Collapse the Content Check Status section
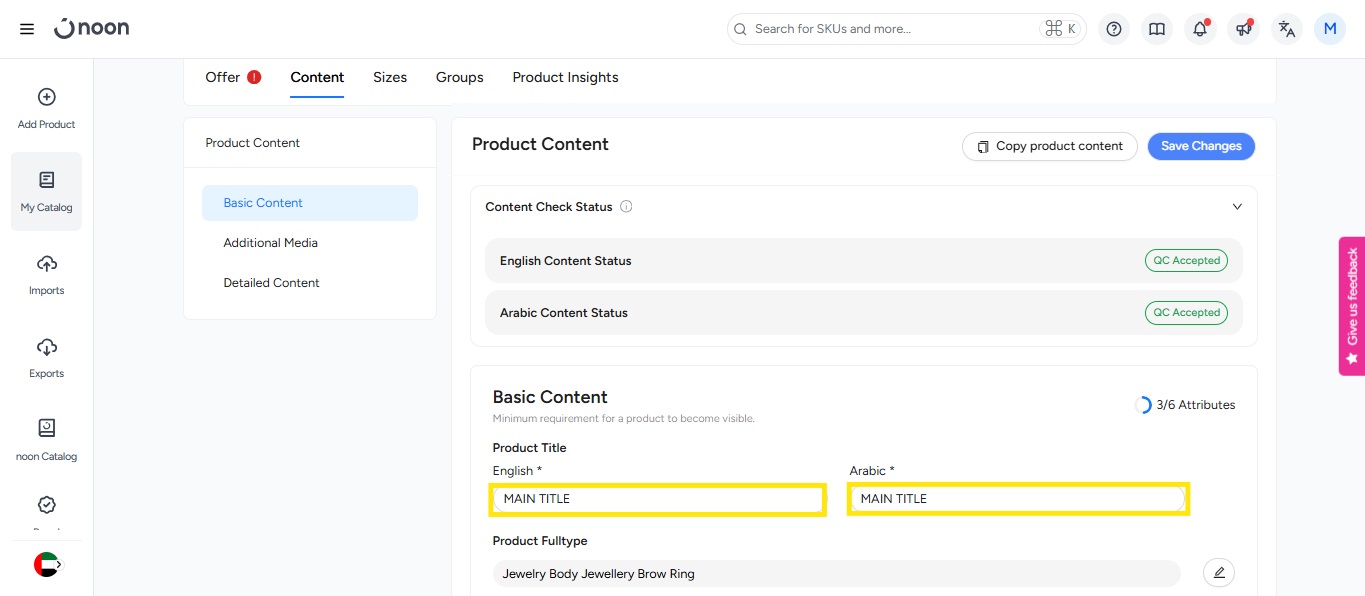Viewport: 1365px width, 596px height. pos(1237,207)
